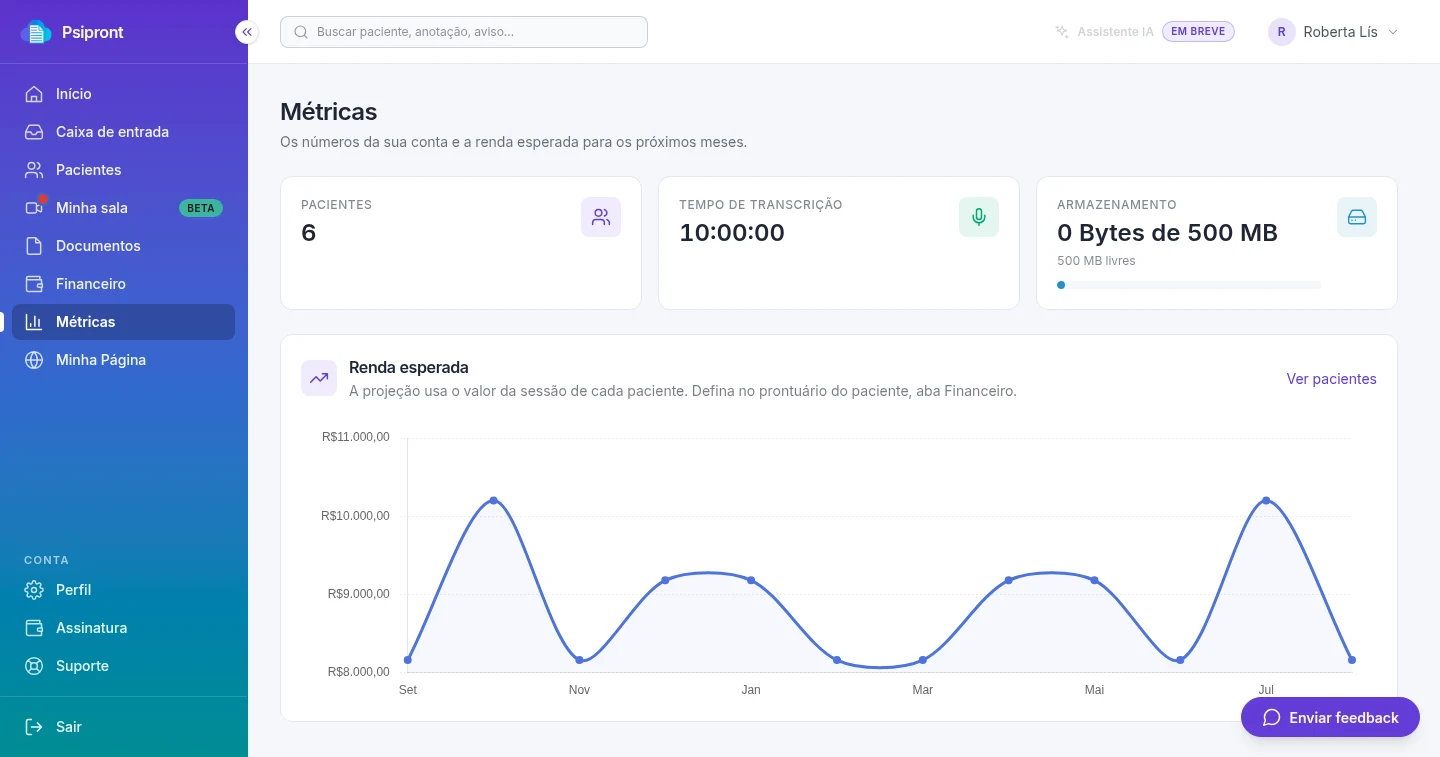Click the purple patients icon in Pacientes card

pos(601,217)
